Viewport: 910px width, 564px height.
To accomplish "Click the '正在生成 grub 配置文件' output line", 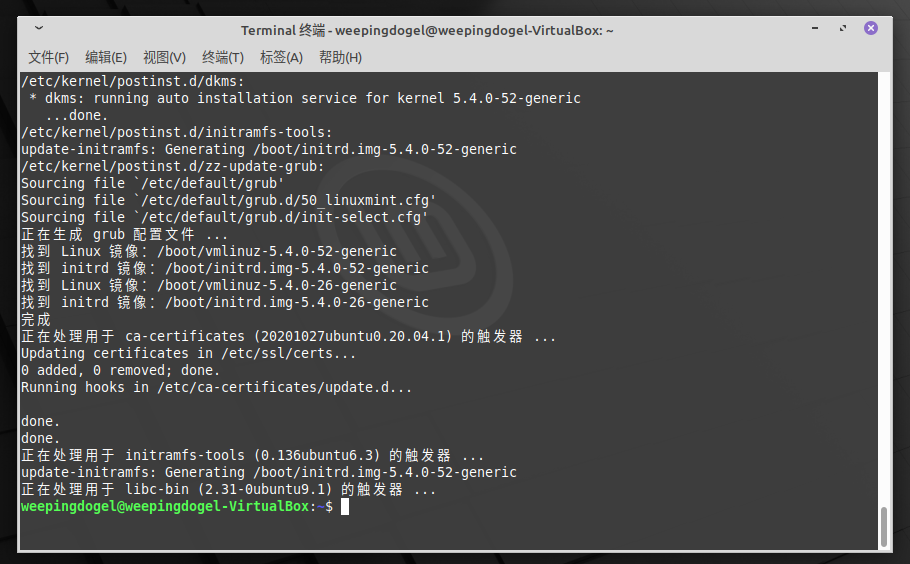I will 125,235.
